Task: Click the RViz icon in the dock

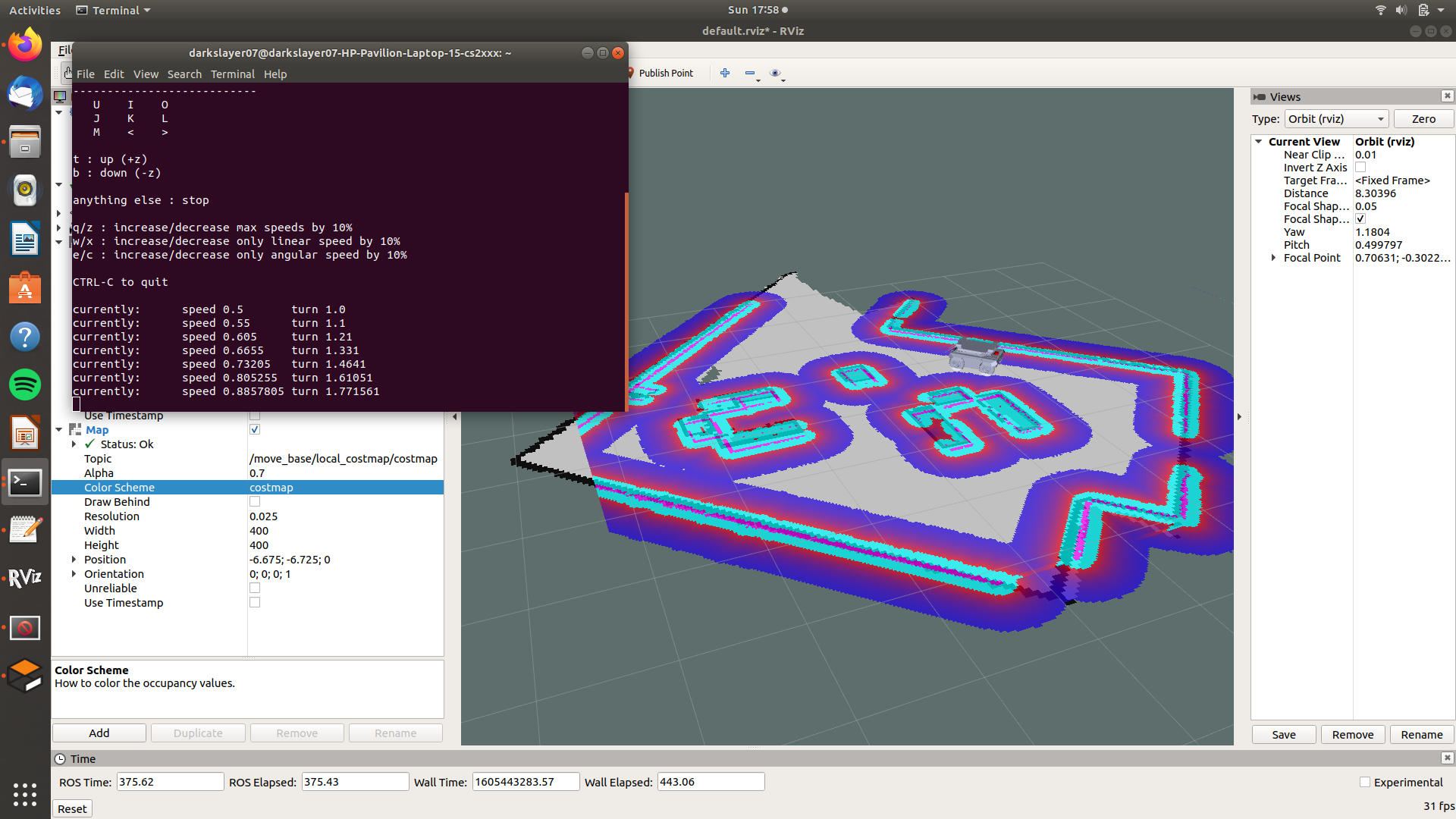Action: [25, 578]
